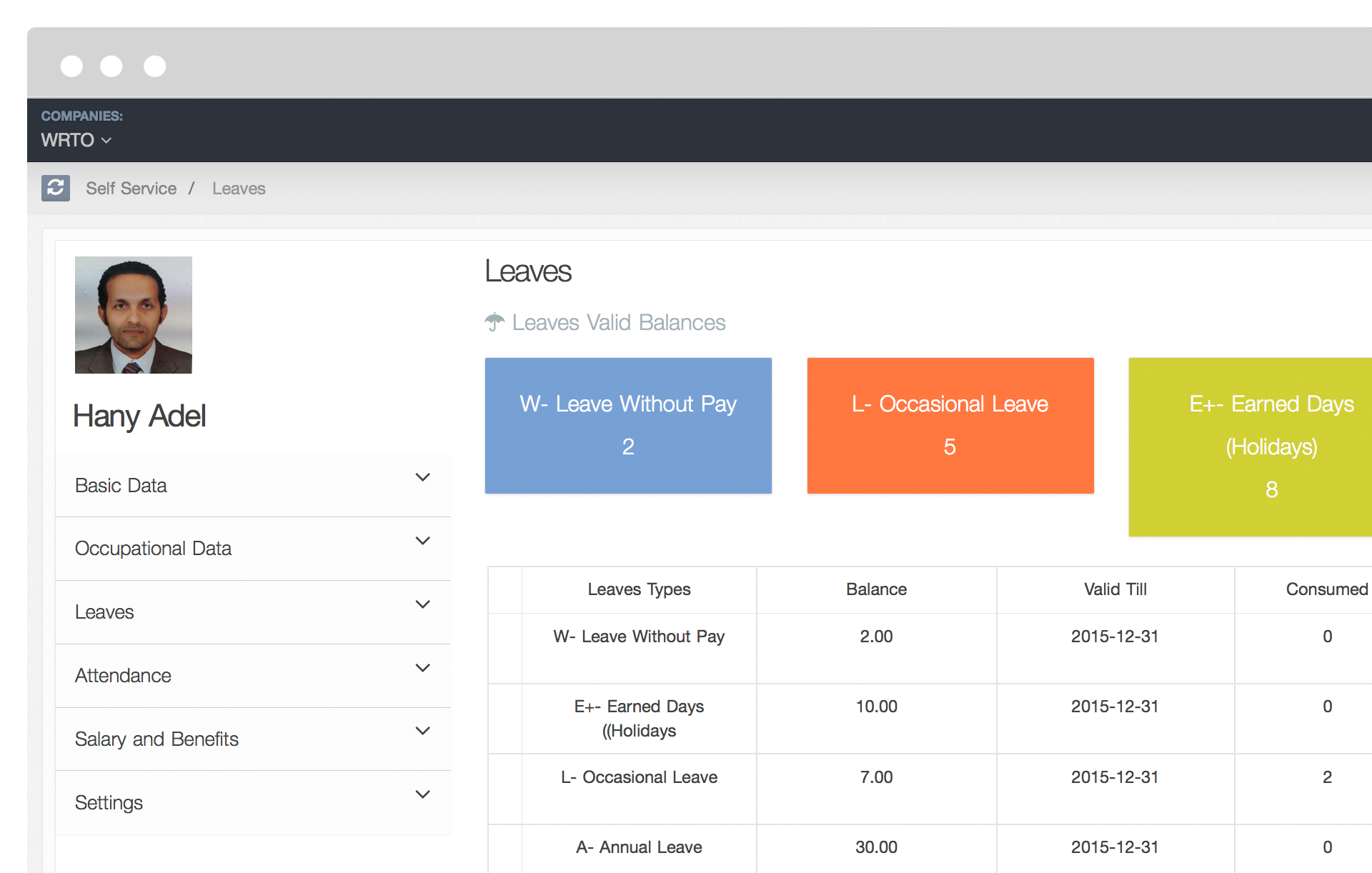Open the Salary and Benefits menu item
Viewport: 1372px width, 873px height.
[x=156, y=739]
